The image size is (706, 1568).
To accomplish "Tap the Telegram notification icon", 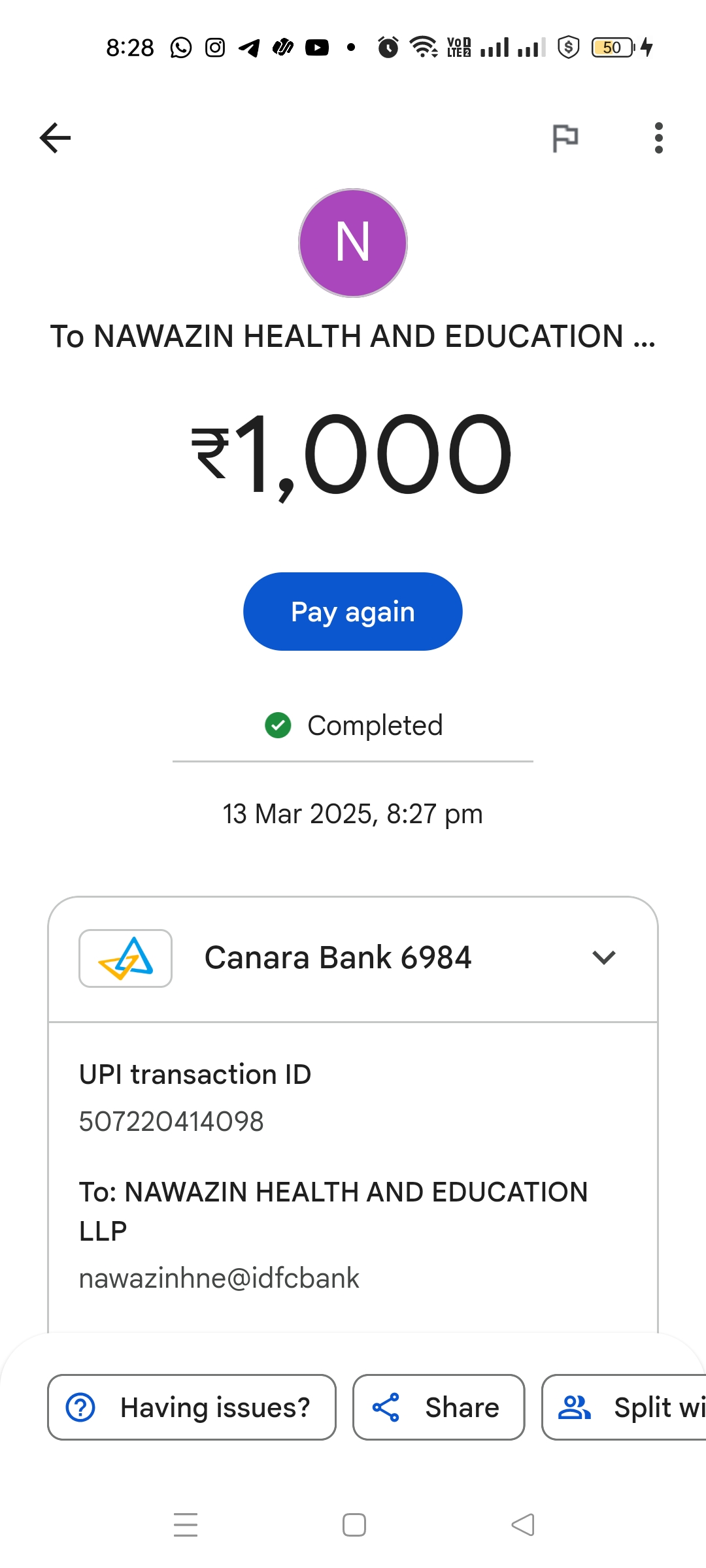I will pos(249,48).
